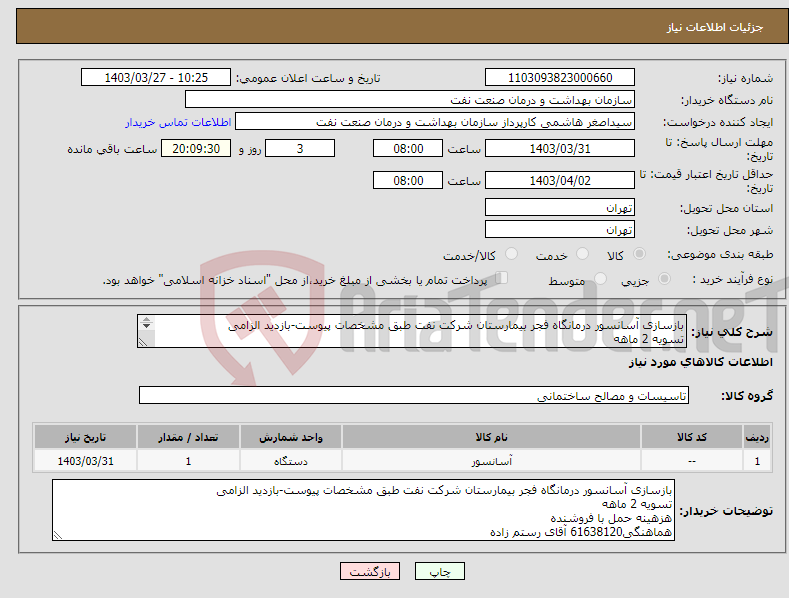Click the نام دستگاه خریدار field
The width and height of the screenshot is (789, 598).
410,100
